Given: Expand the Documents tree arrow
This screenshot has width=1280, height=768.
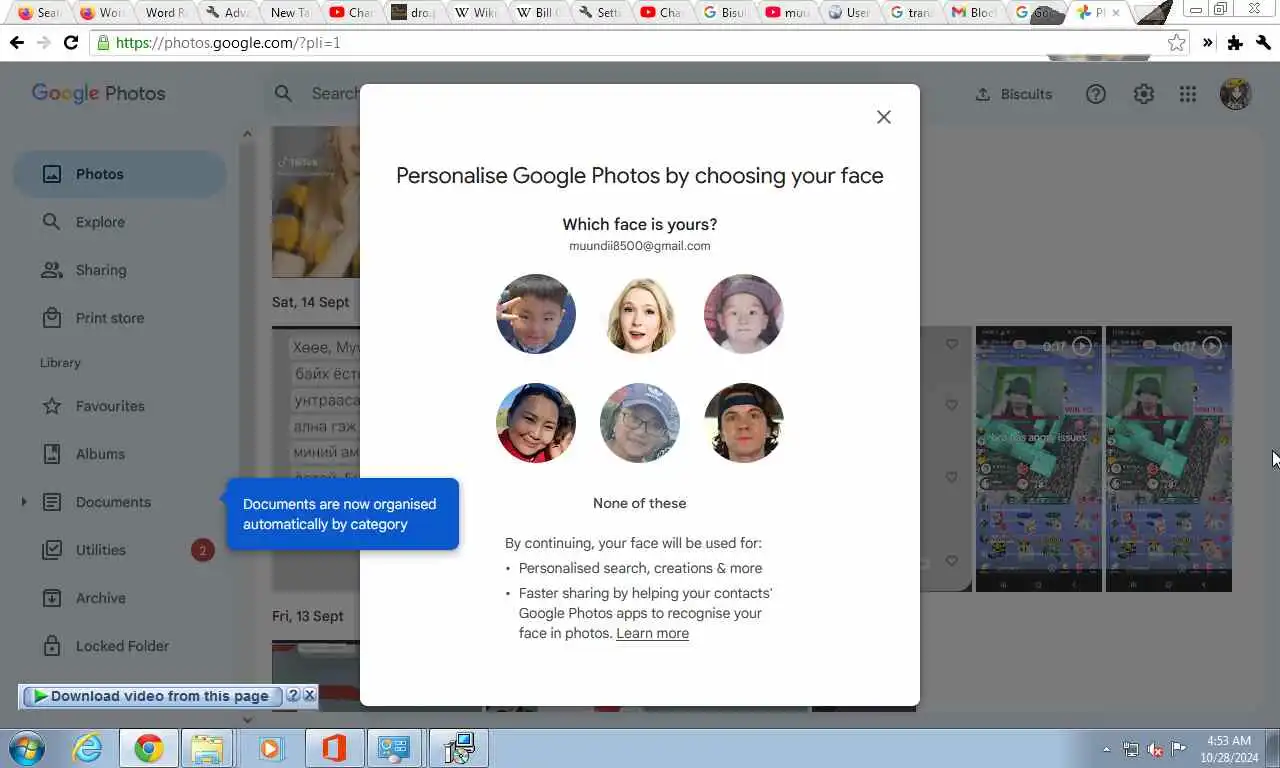Looking at the screenshot, I should point(24,502).
